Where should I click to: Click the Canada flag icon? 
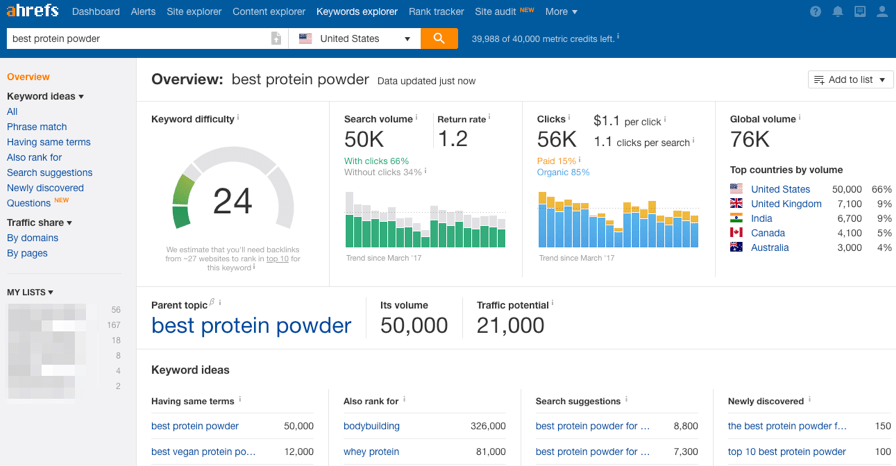736,232
